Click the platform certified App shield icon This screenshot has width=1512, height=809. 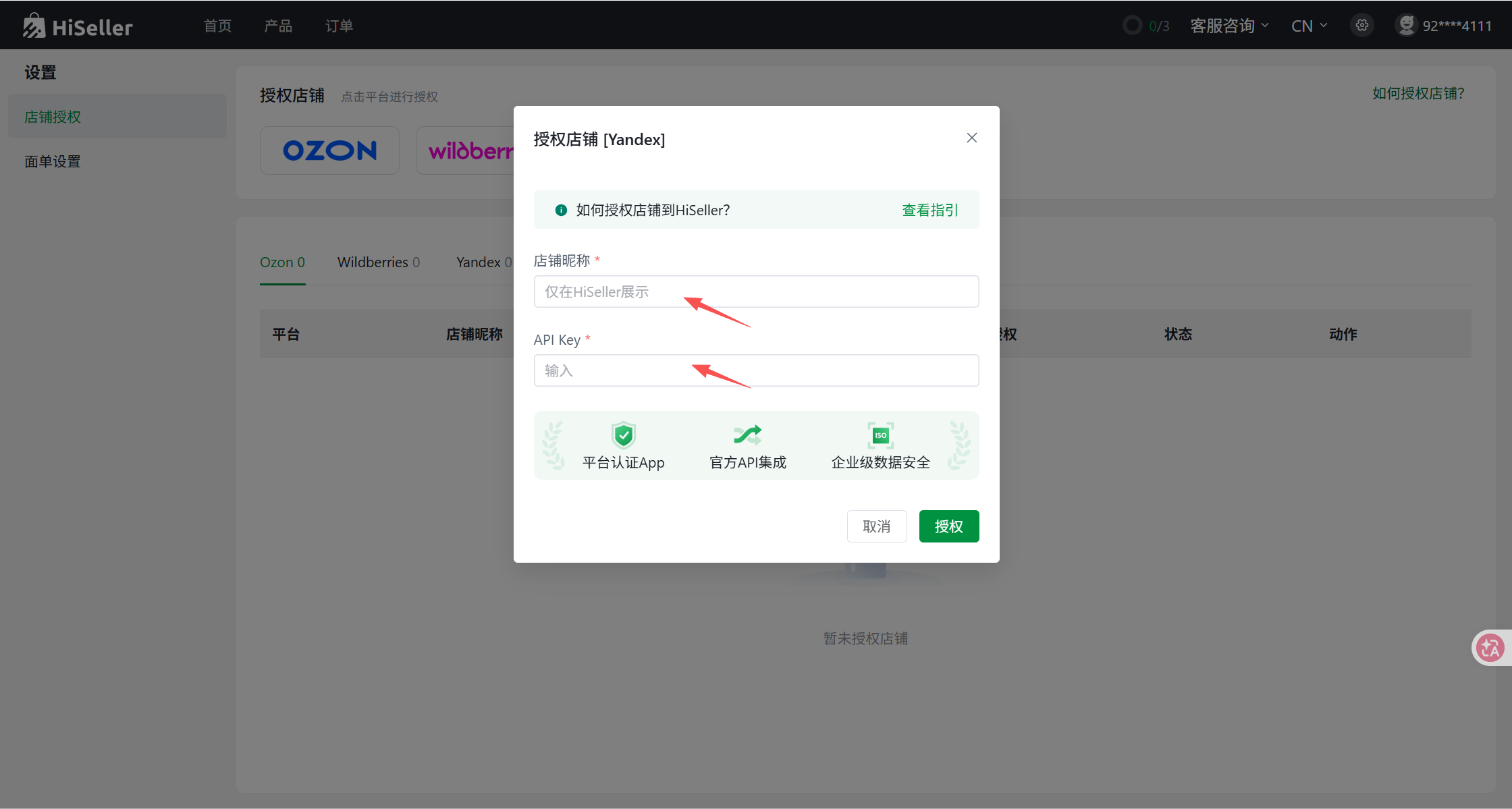tap(623, 435)
